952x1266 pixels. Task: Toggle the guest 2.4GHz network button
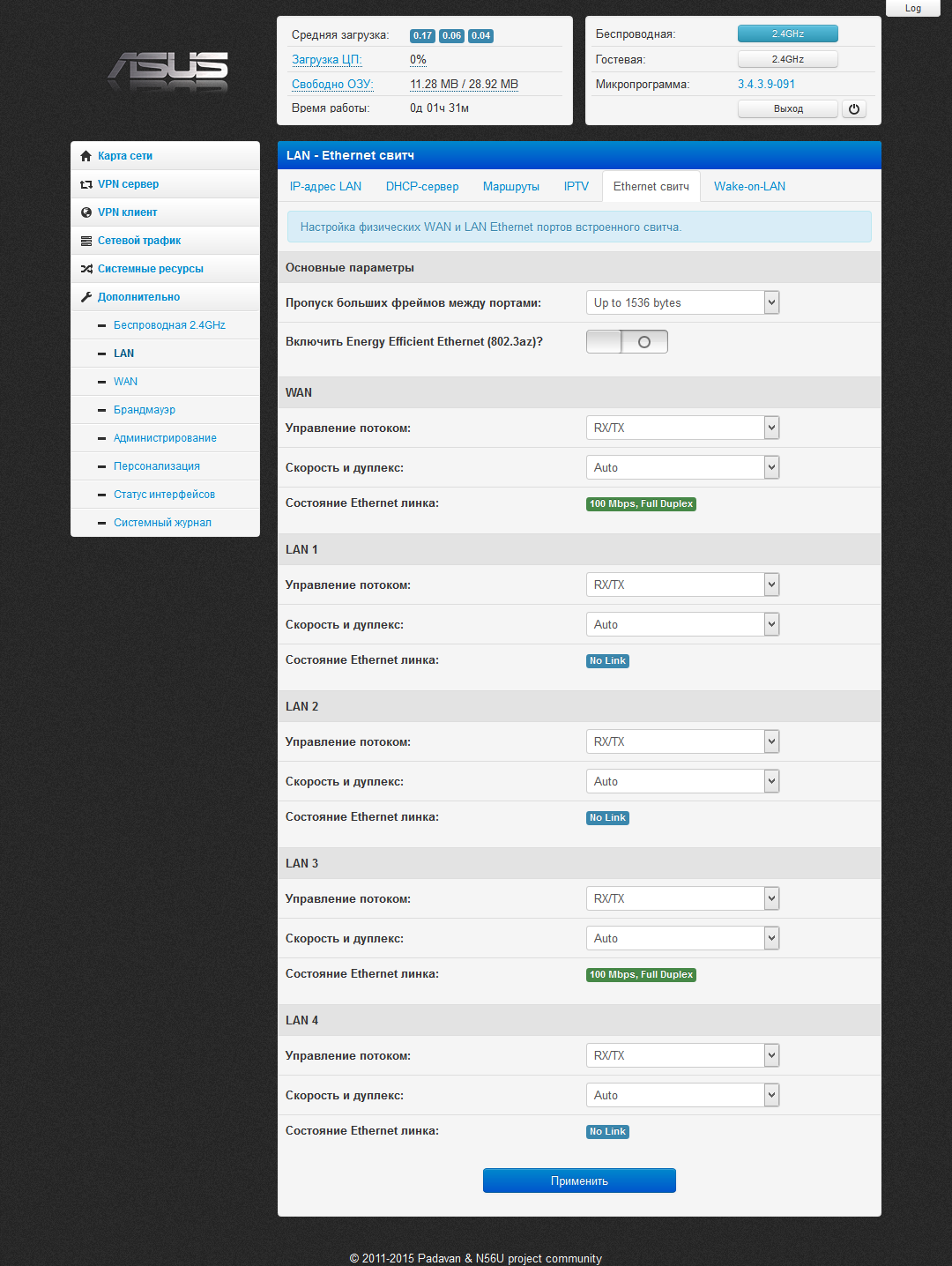(x=787, y=59)
